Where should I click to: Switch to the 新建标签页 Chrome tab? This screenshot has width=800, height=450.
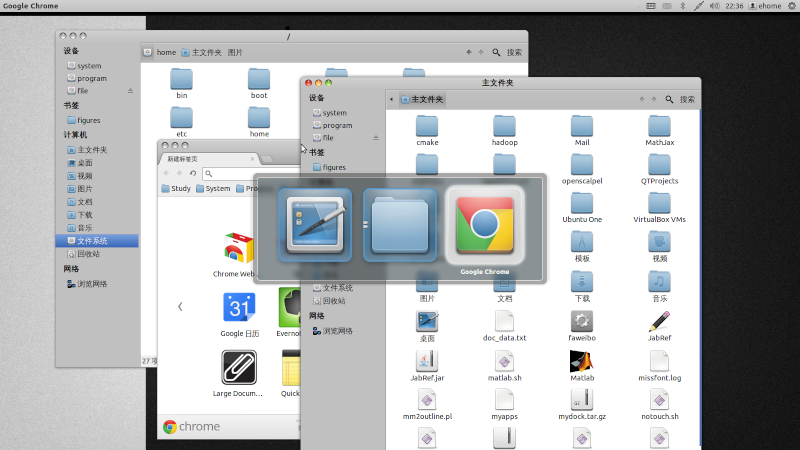[x=210, y=159]
